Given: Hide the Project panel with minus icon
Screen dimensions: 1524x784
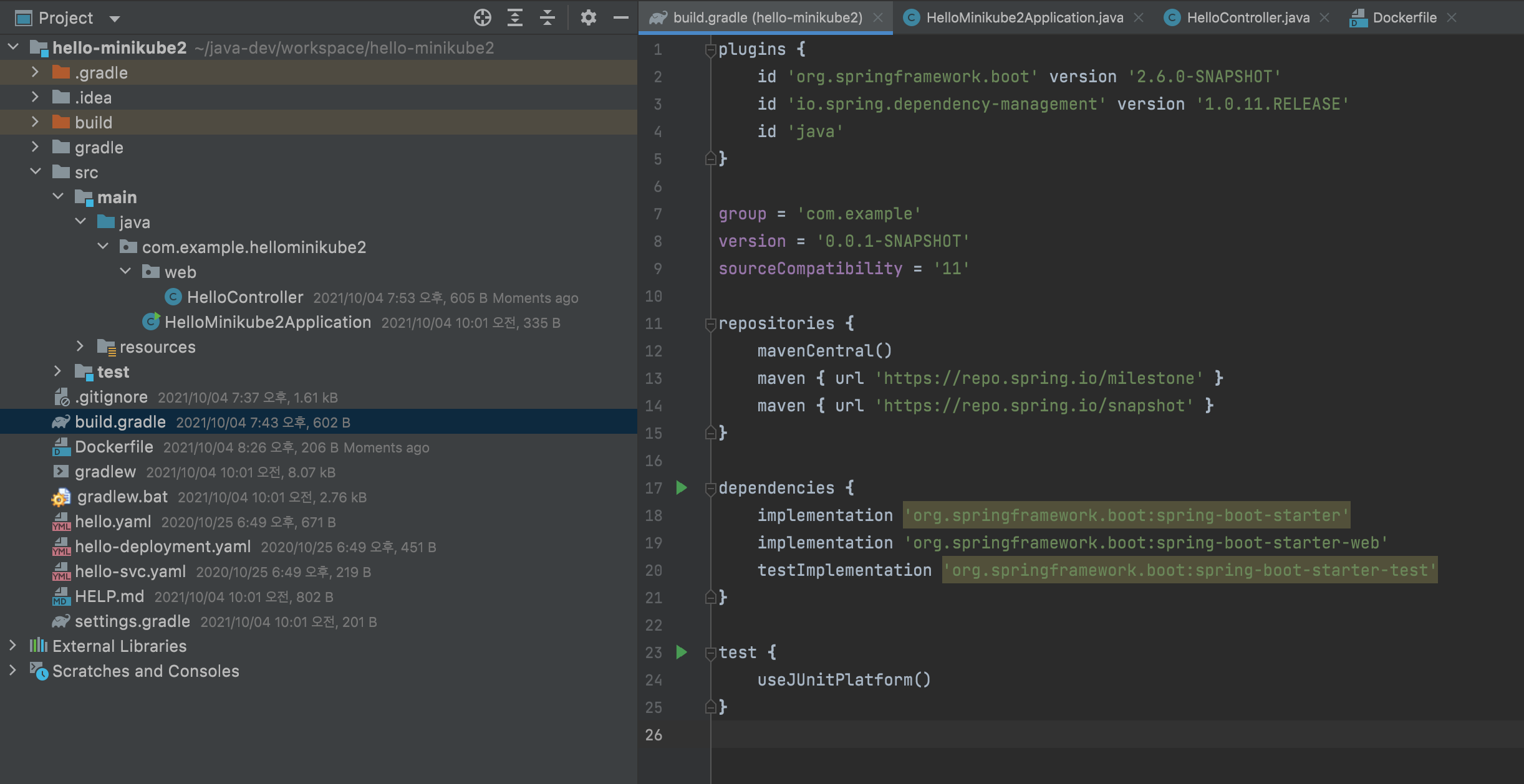Looking at the screenshot, I should click(x=620, y=17).
